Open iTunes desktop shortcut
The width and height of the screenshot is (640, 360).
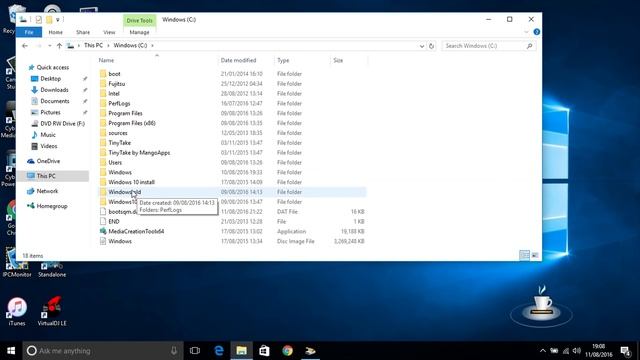[x=17, y=312]
